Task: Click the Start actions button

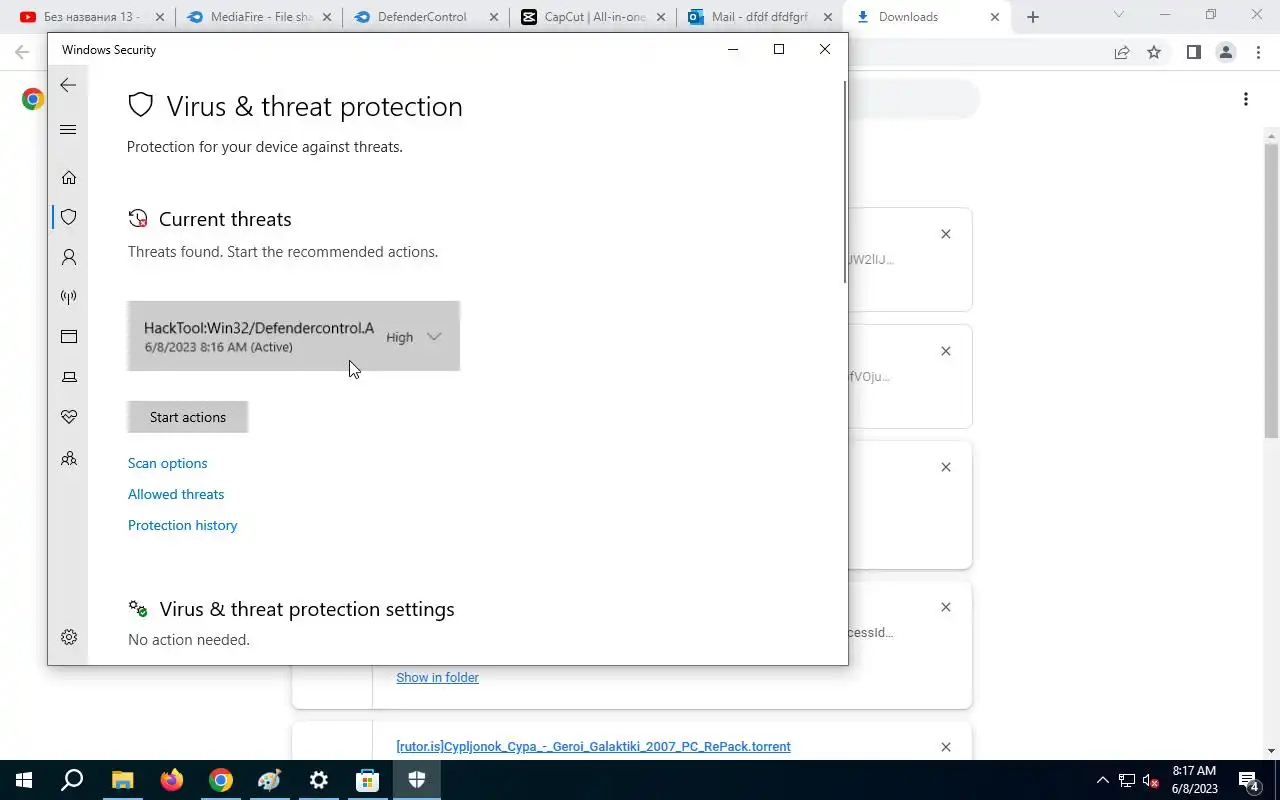Action: tap(188, 417)
